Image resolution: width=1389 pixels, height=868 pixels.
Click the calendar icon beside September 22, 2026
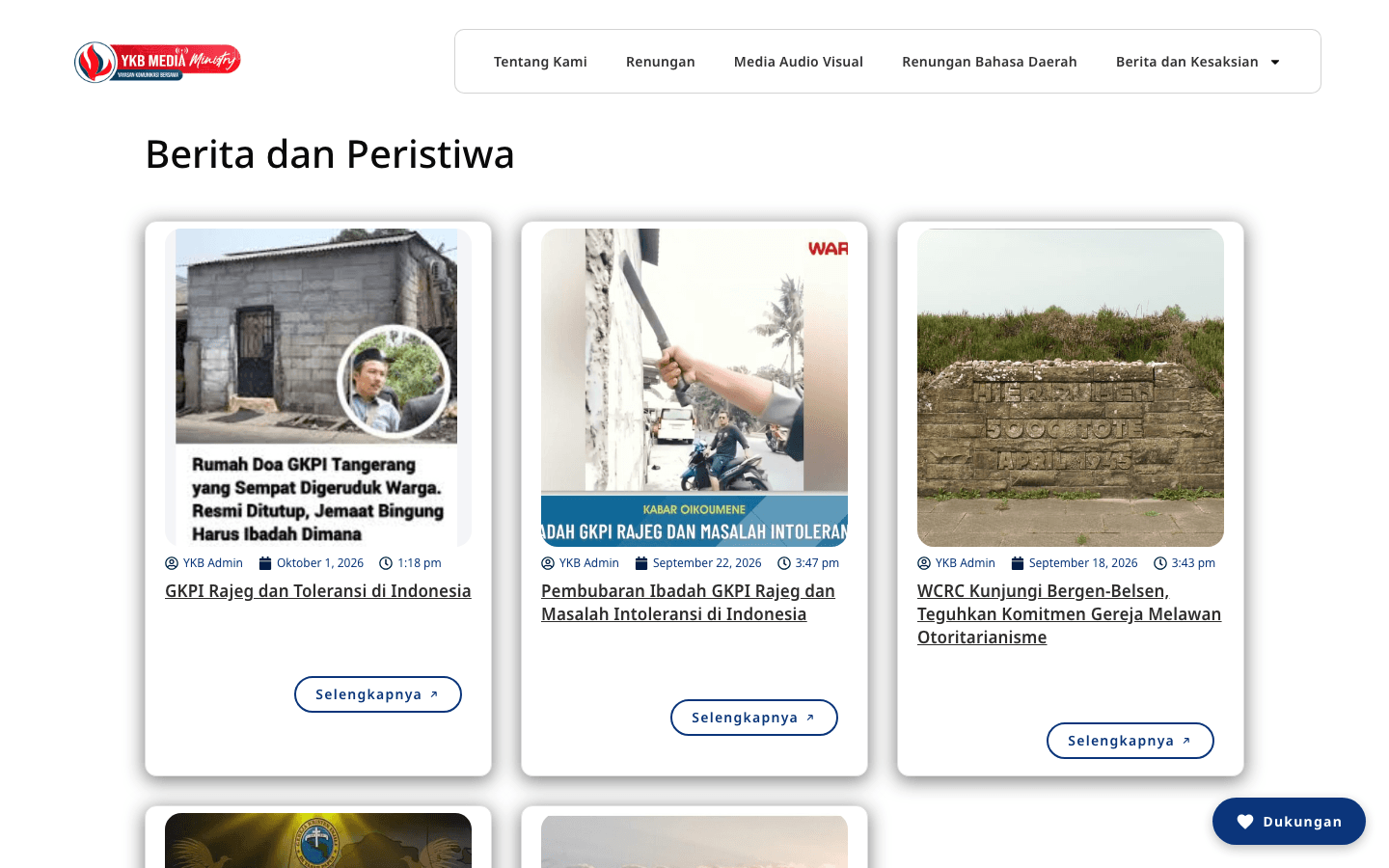[x=641, y=563]
